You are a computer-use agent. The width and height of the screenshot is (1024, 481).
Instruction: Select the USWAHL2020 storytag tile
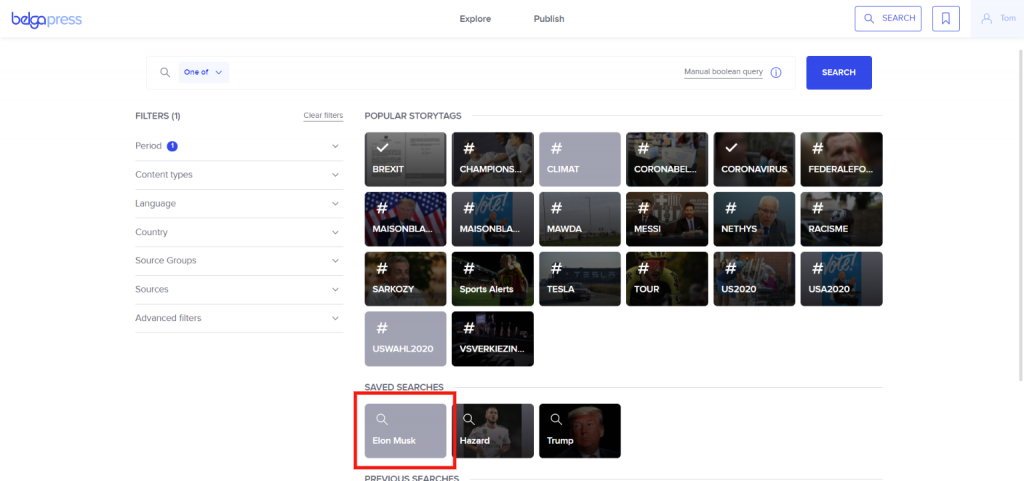[x=406, y=339]
